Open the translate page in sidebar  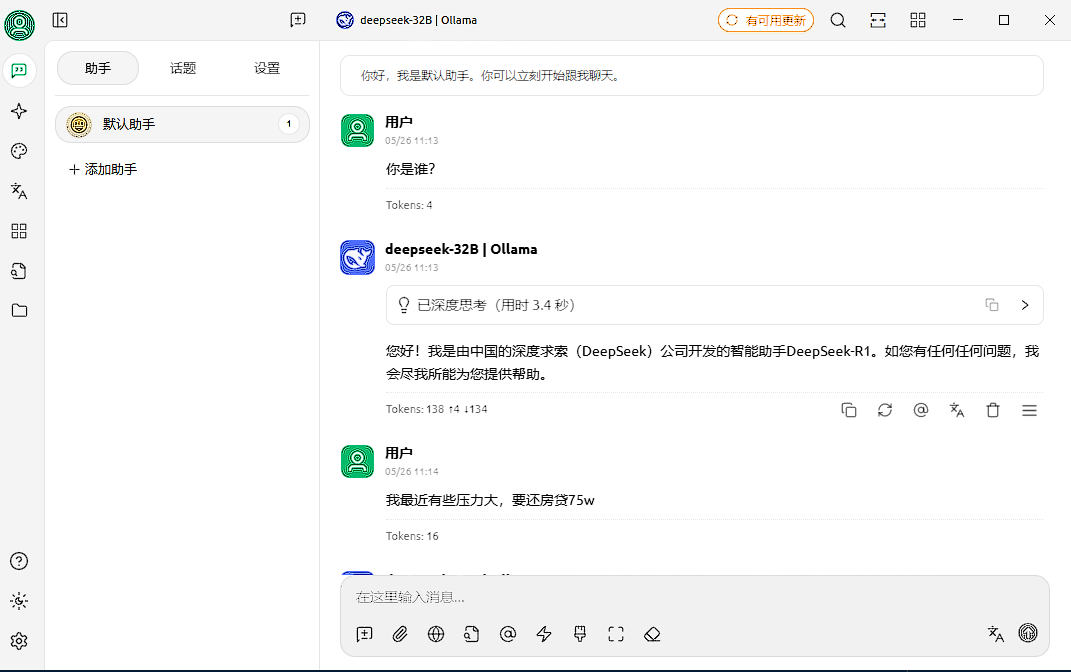(19, 191)
